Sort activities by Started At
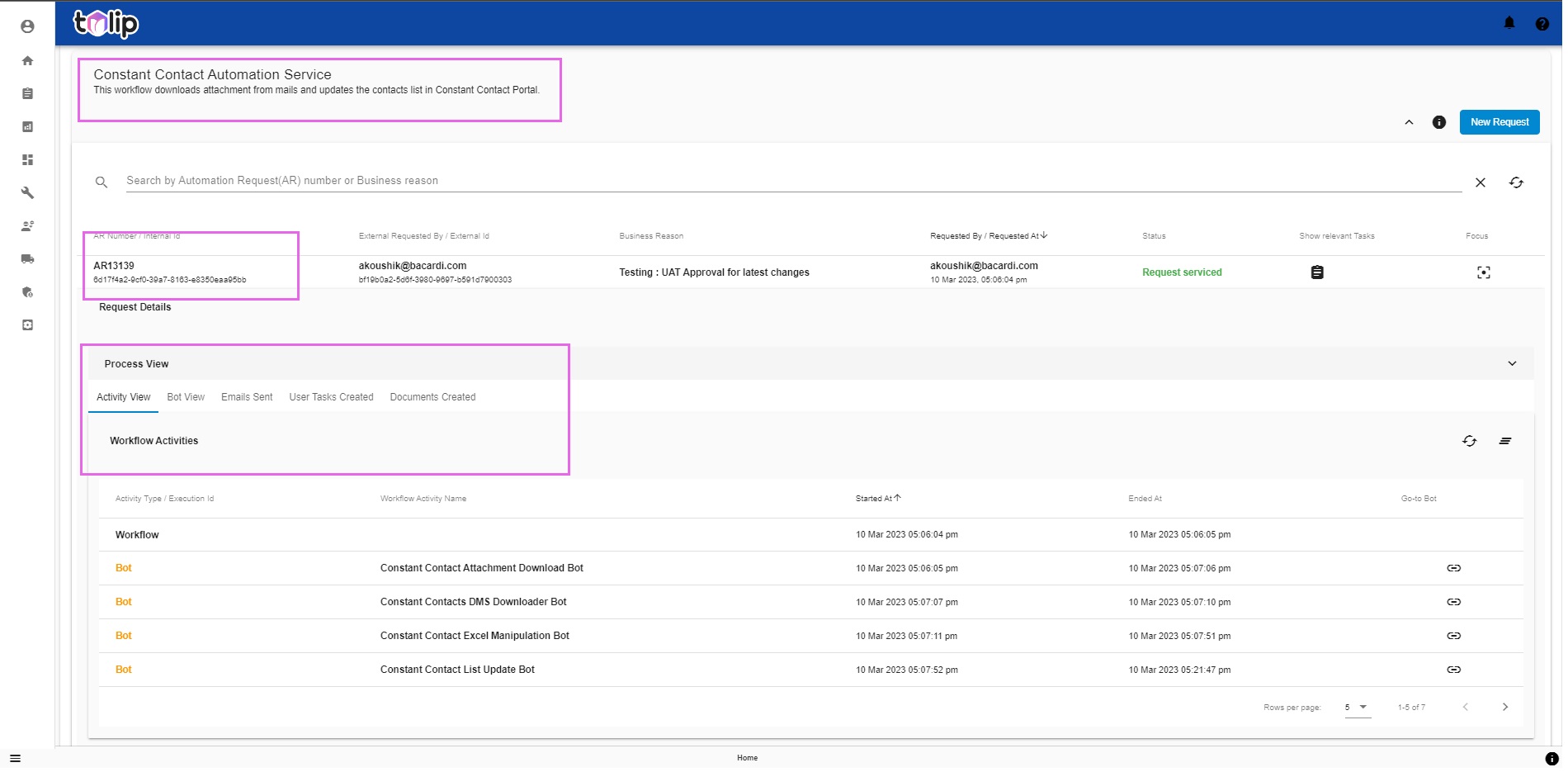The image size is (1568, 772). 878,499
